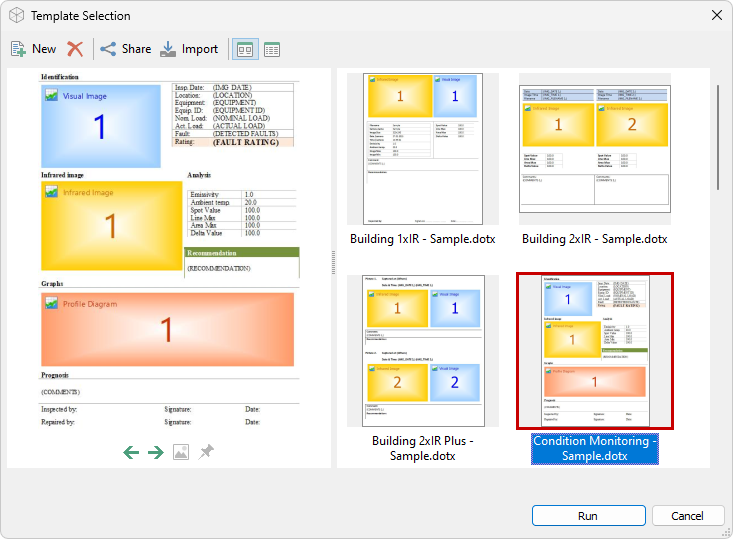Delete template with the red X icon
The width and height of the screenshot is (733, 539).
click(x=75, y=49)
